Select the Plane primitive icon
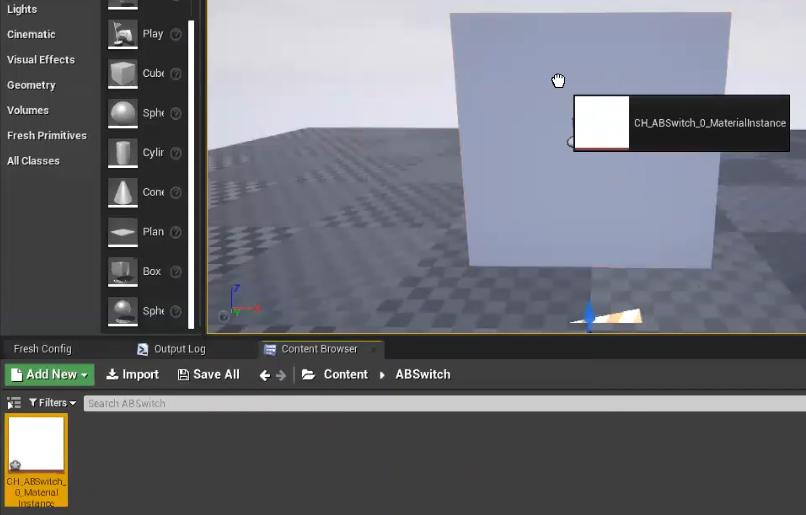 pyautogui.click(x=123, y=232)
